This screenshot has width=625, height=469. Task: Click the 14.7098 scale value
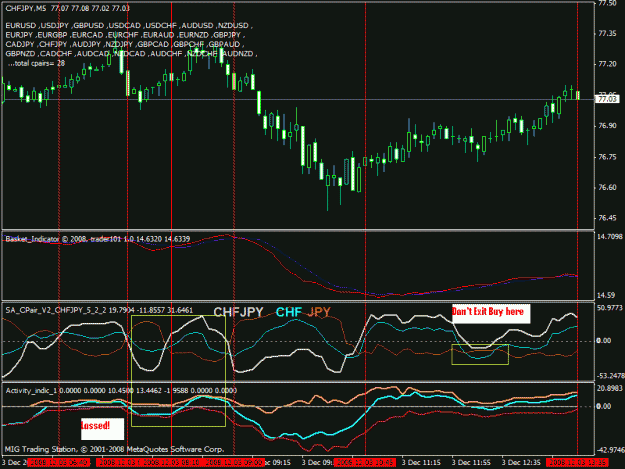click(610, 237)
